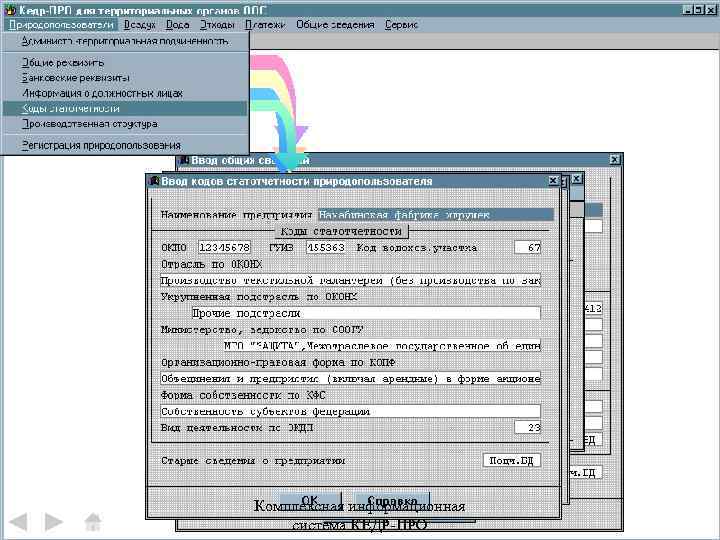Close the Ввод кодов статотчетности dialog
The width and height of the screenshot is (720, 540).
(x=553, y=181)
